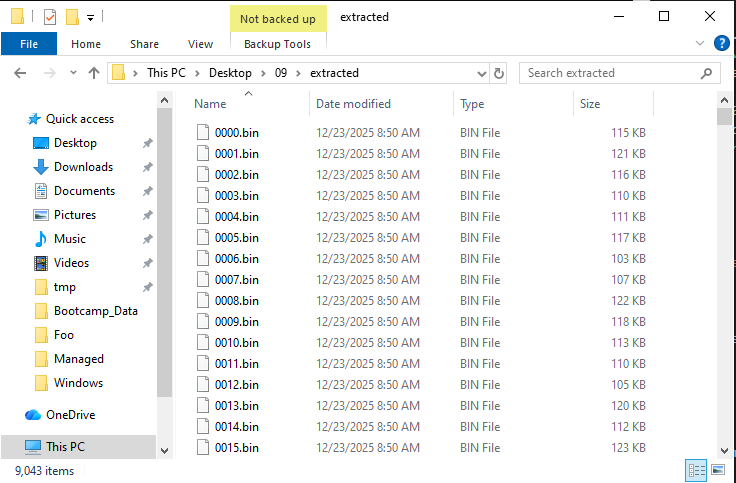The image size is (736, 483).
Task: Open address bar previous locations dropdown
Action: (x=480, y=73)
